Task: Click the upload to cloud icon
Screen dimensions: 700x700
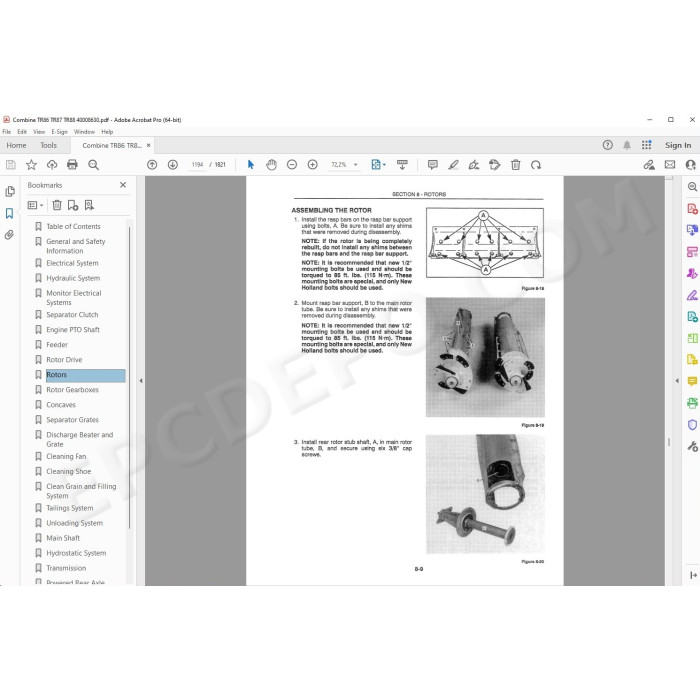Action: coord(52,165)
